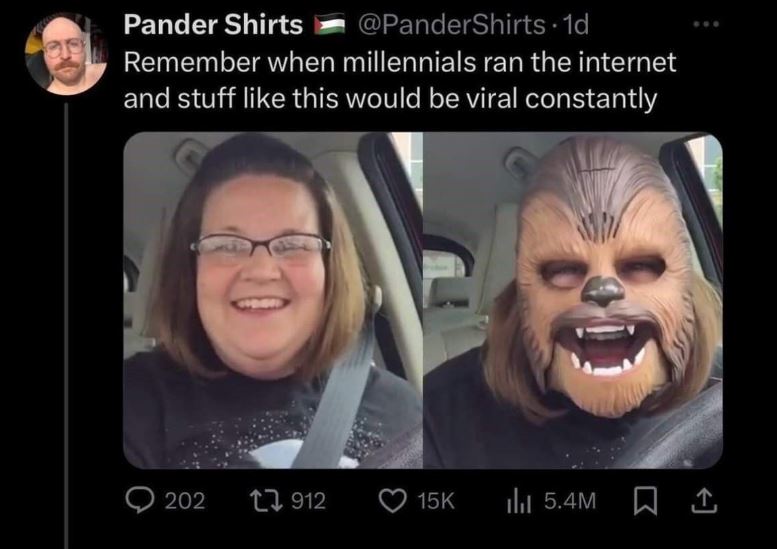This screenshot has width=777, height=549.
Task: Click the thread line below the avatar
Action: coord(66,326)
